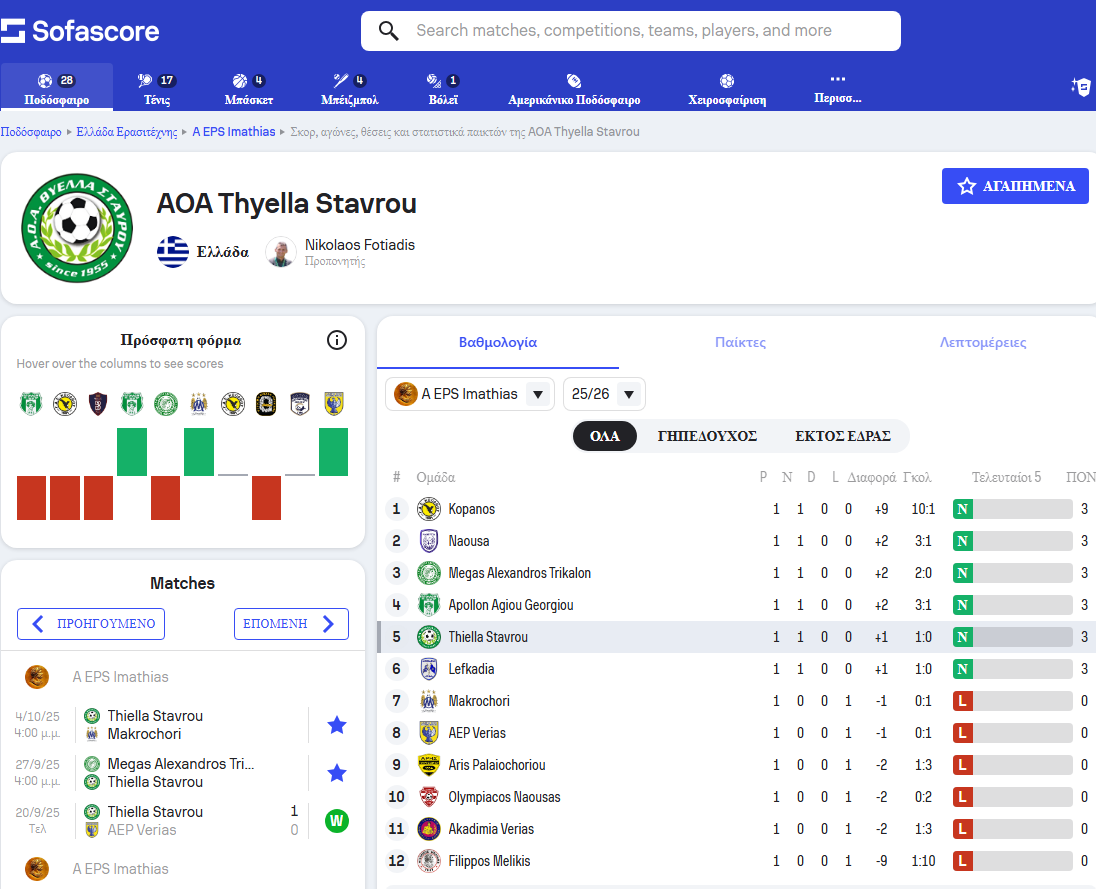Click the shield icon at top right
This screenshot has width=1096, height=889.
click(x=1081, y=87)
